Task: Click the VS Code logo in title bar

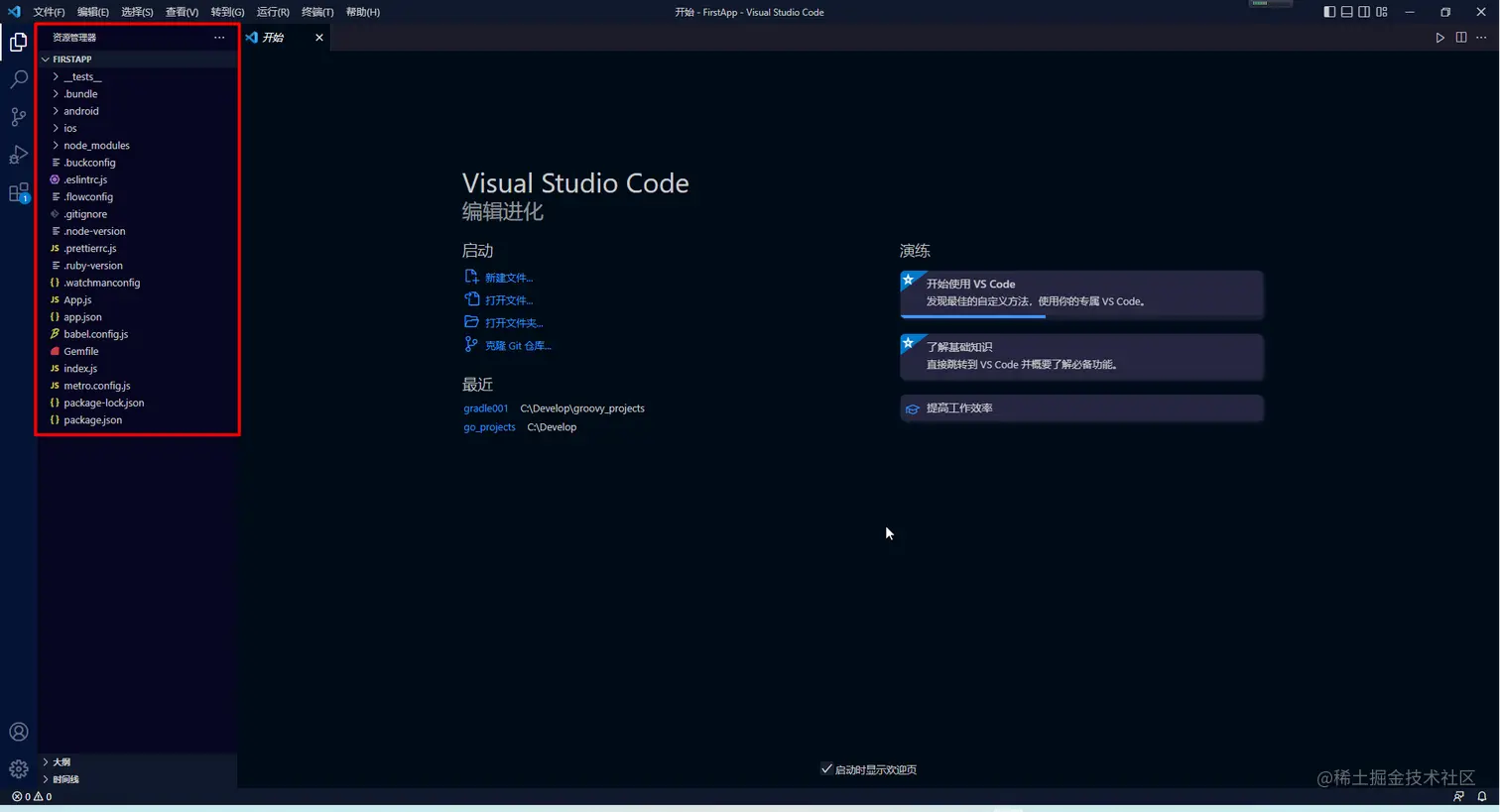Action: 14,12
